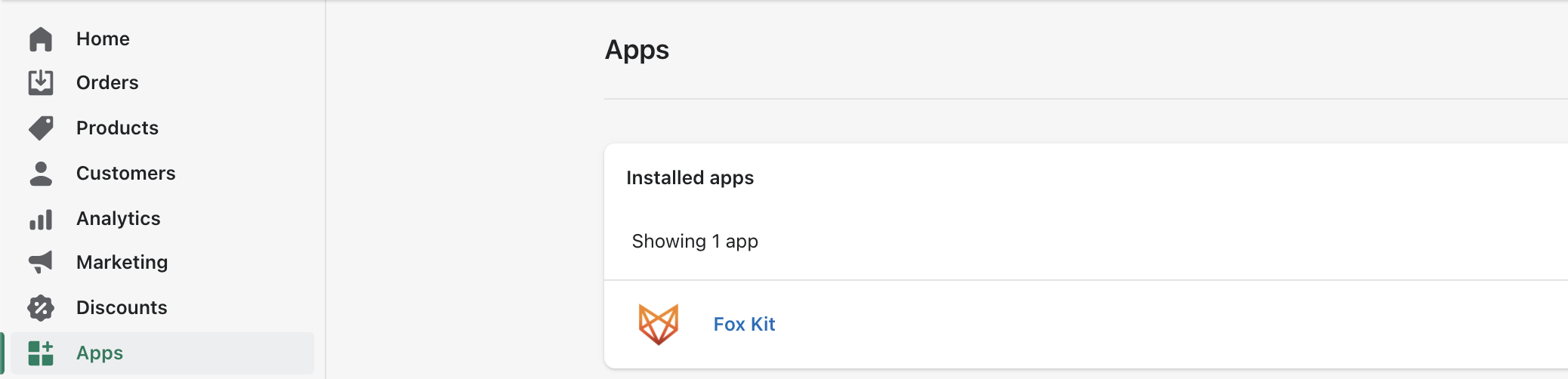The width and height of the screenshot is (1568, 379).
Task: Click the Customers person icon
Action: (41, 173)
